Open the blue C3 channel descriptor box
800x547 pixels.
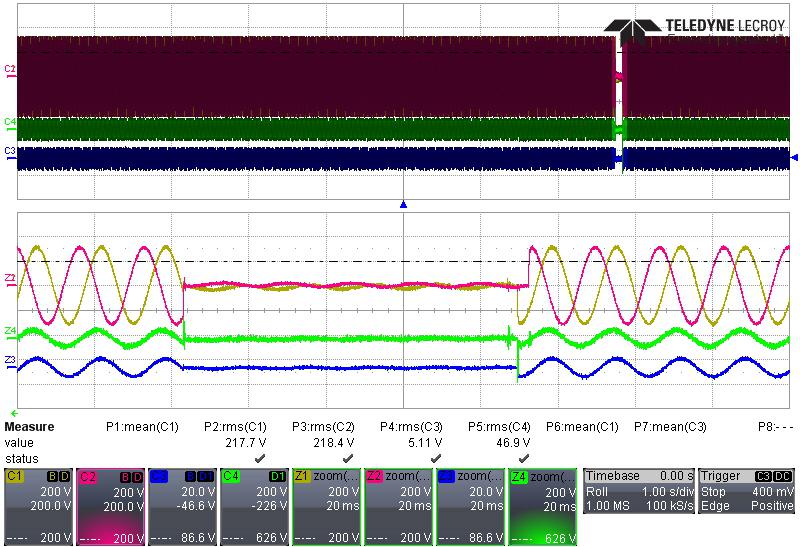tap(181, 505)
